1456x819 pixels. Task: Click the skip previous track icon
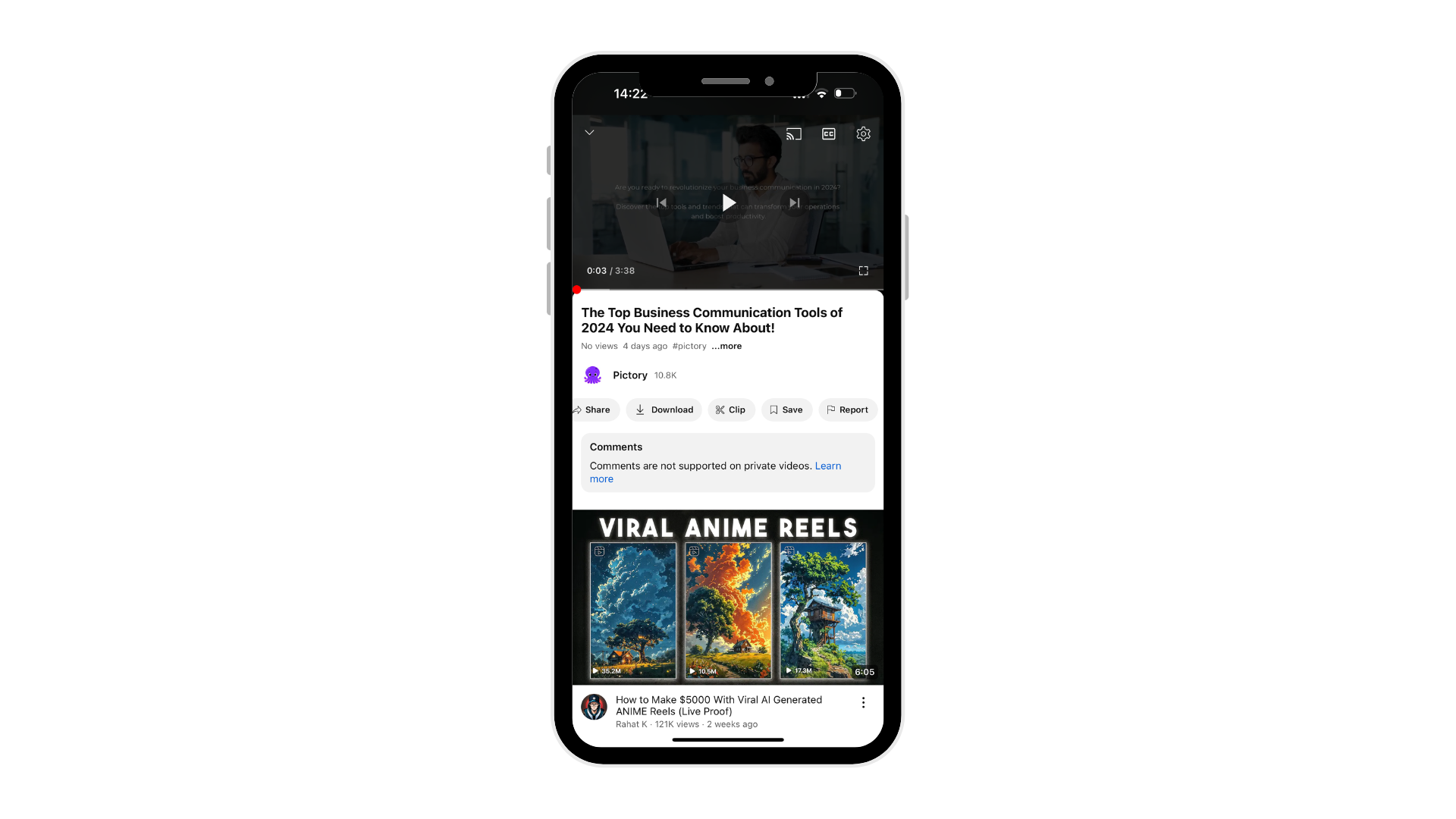[x=661, y=203]
